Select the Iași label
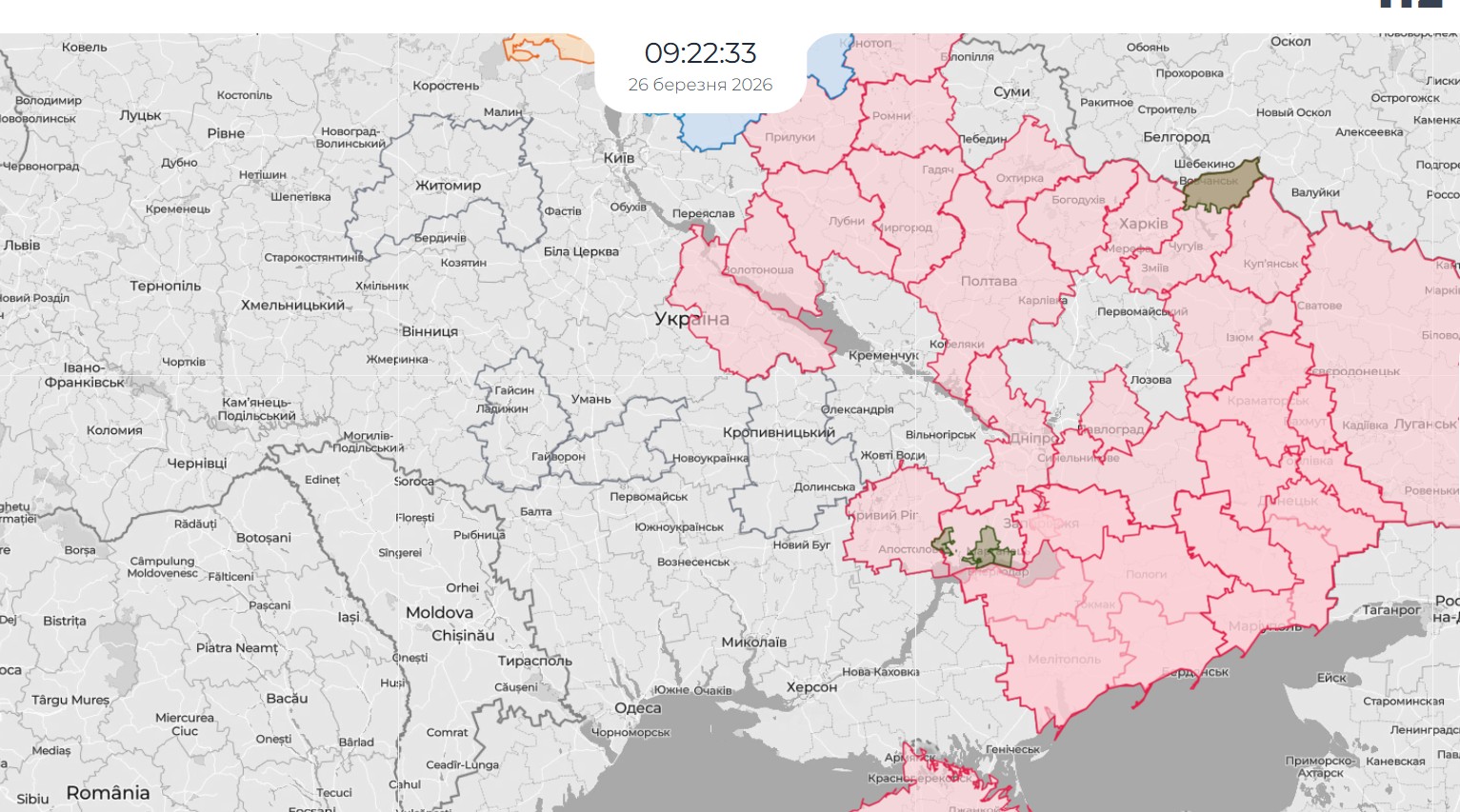This screenshot has width=1460, height=812. coord(349,617)
